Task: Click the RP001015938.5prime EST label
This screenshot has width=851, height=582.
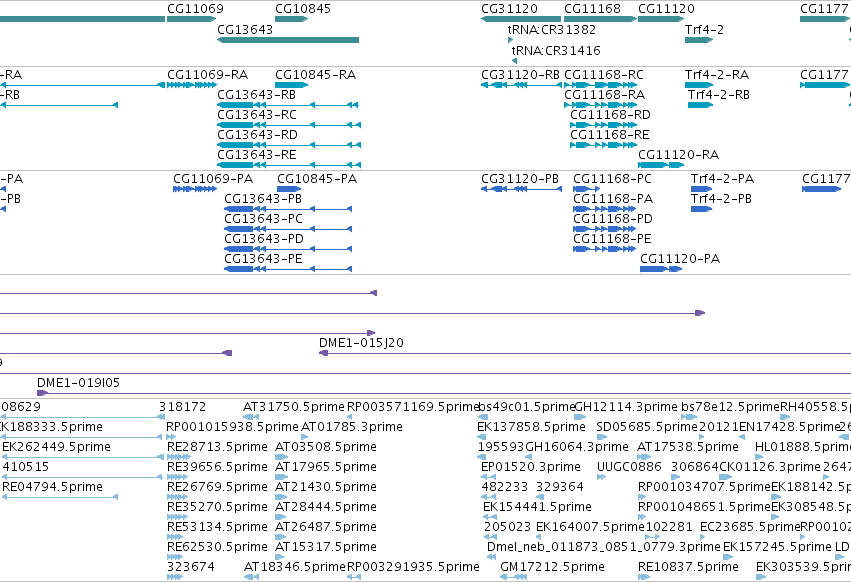Action: point(232,427)
